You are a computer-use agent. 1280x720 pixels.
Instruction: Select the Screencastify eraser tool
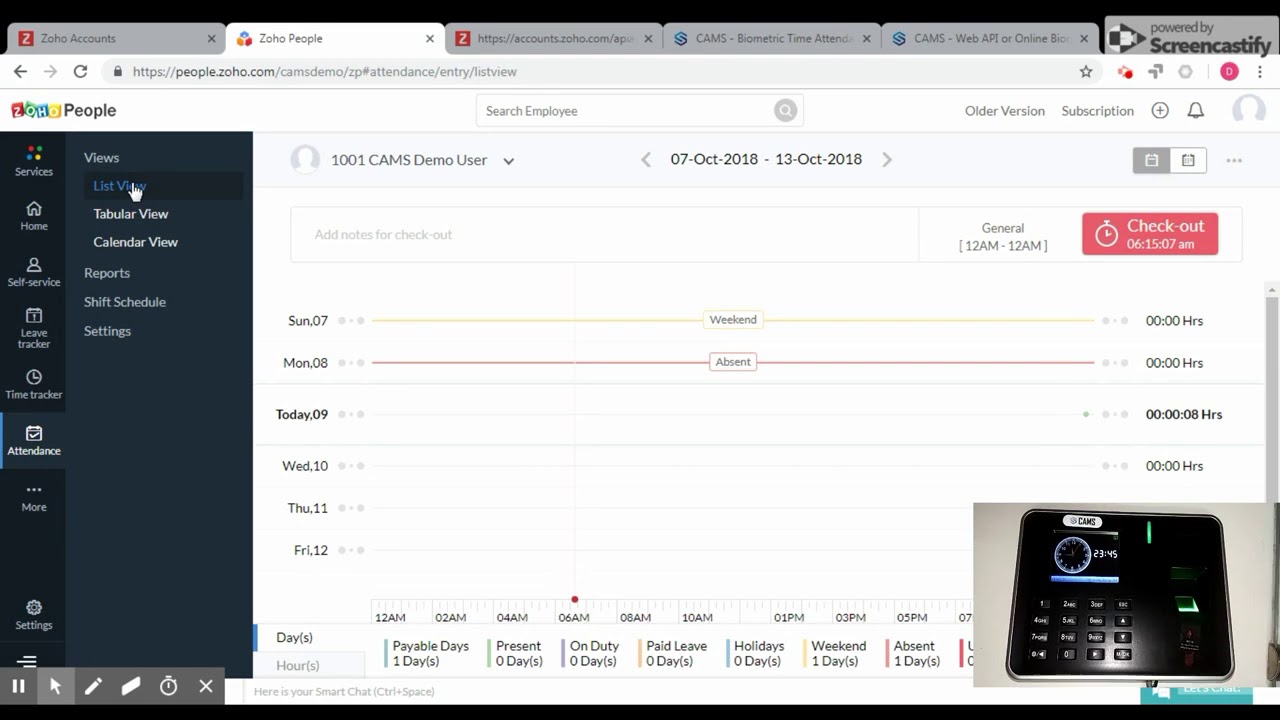pyautogui.click(x=131, y=686)
